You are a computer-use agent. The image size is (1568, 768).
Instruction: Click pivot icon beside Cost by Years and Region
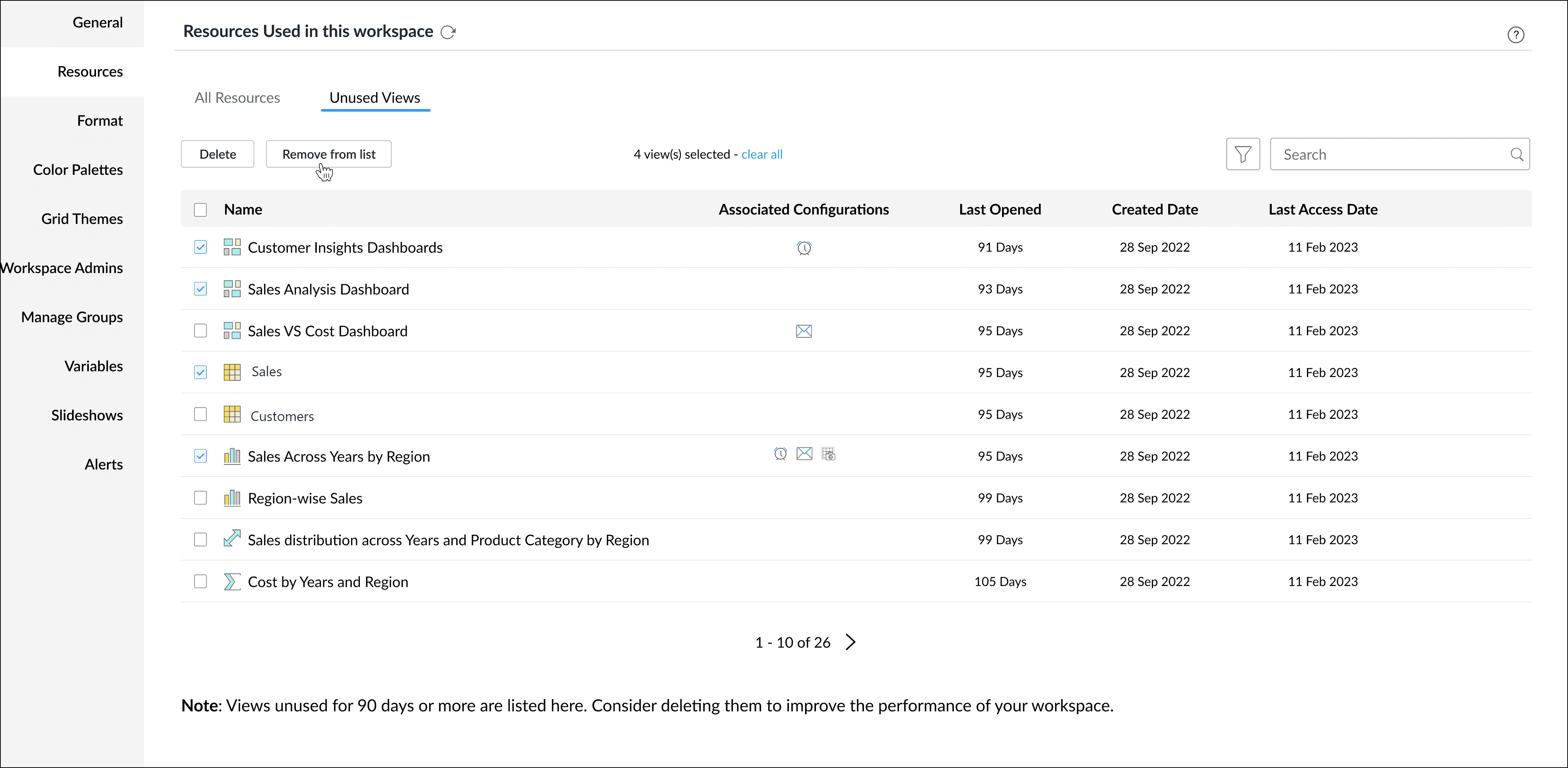[x=231, y=582]
